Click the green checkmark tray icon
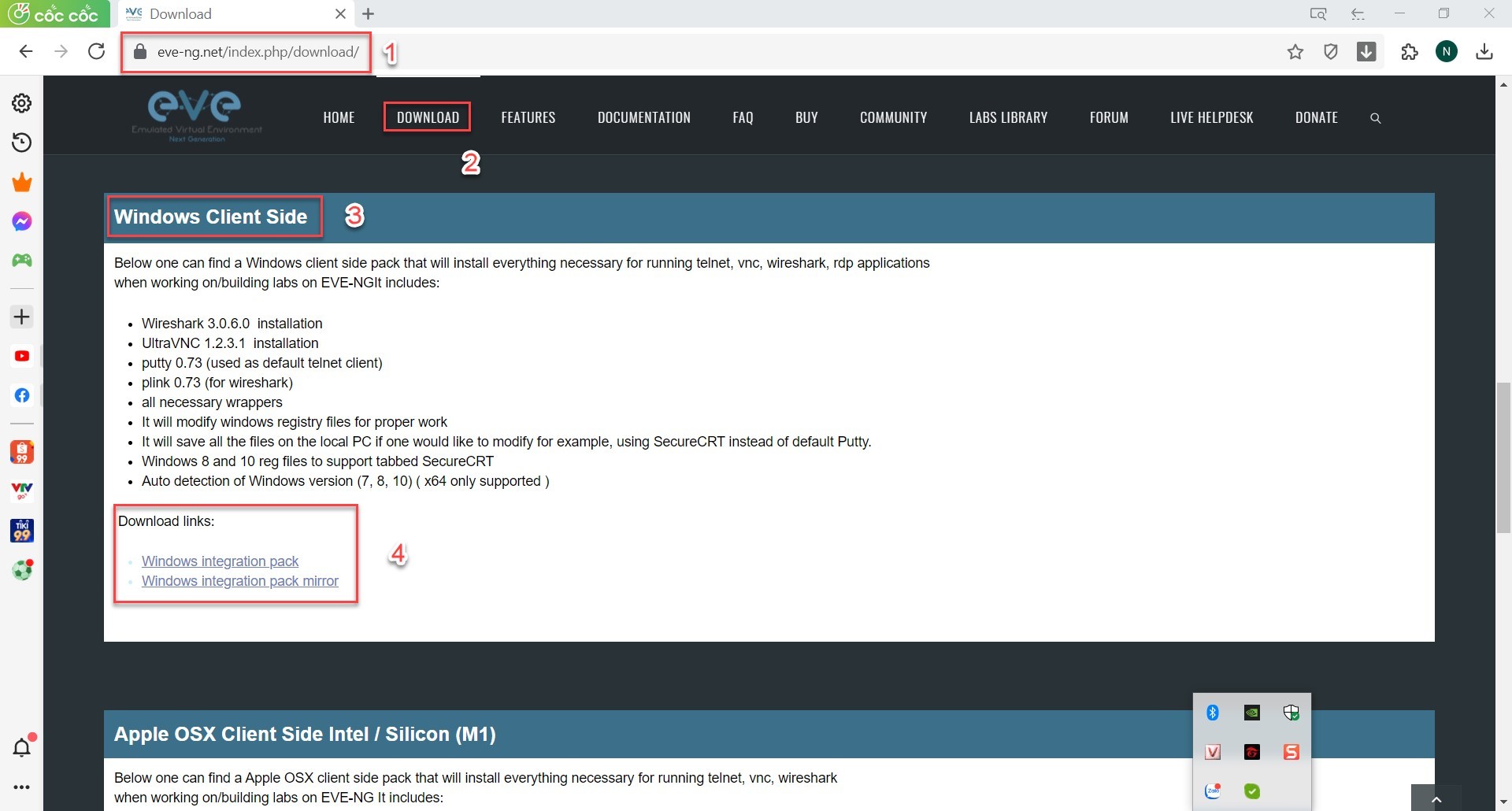This screenshot has width=1512, height=811. tap(1252, 791)
